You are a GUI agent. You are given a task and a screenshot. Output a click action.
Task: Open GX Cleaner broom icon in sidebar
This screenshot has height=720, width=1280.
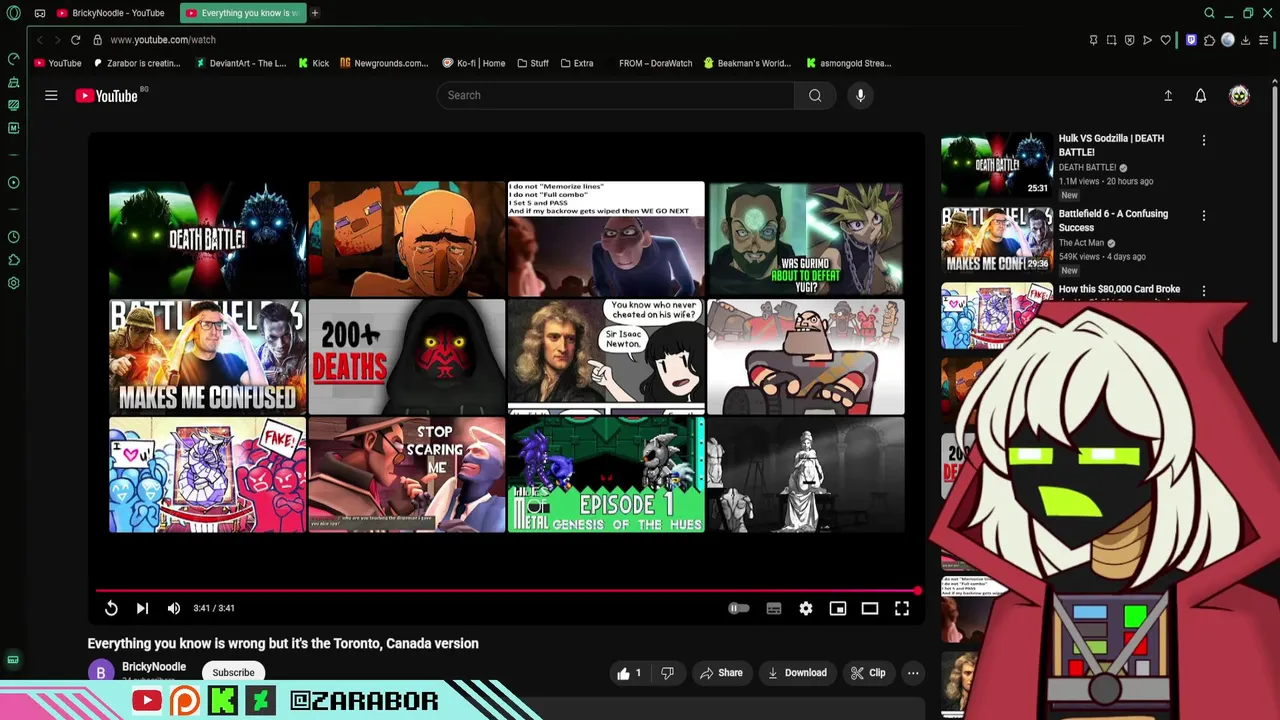(x=13, y=82)
